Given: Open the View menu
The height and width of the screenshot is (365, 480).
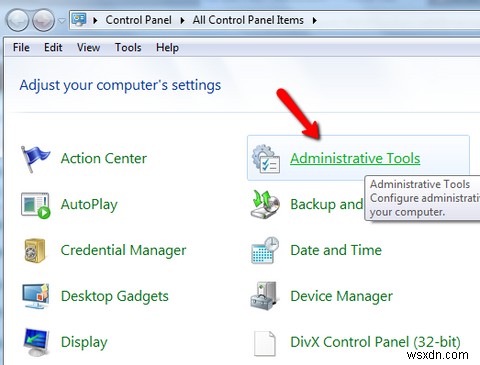Looking at the screenshot, I should click(x=88, y=48).
